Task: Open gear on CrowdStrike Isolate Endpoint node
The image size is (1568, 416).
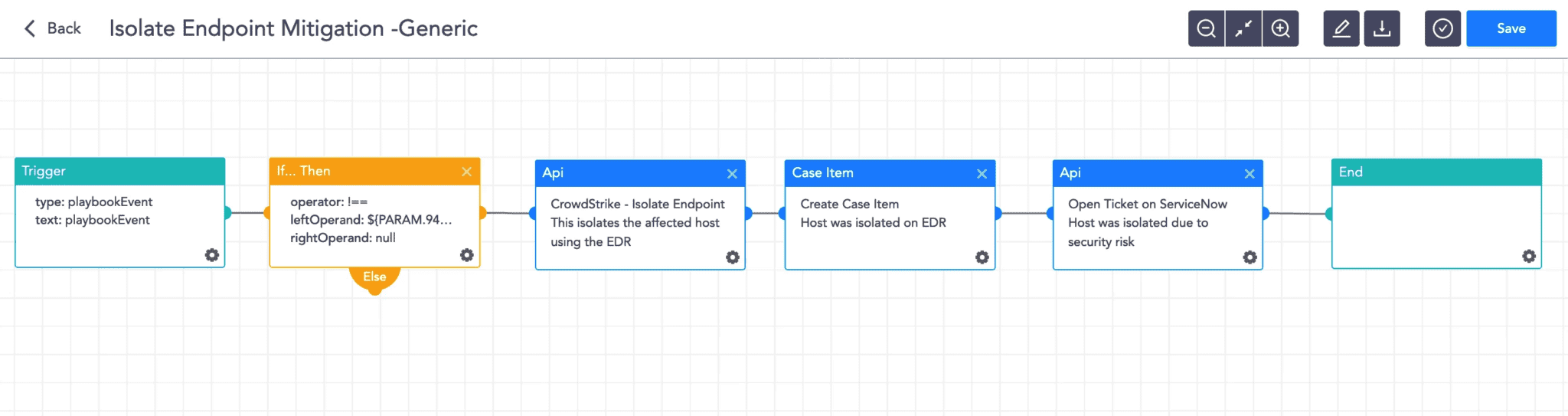Action: [733, 257]
